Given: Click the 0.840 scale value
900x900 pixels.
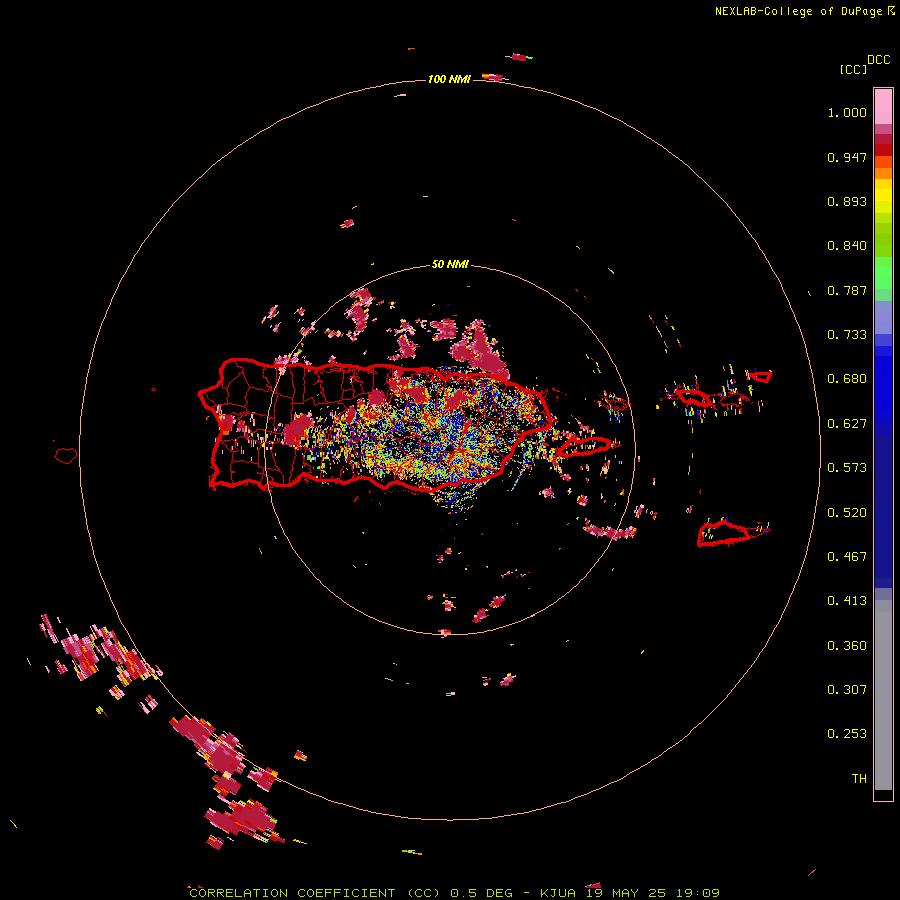Looking at the screenshot, I should [x=847, y=246].
